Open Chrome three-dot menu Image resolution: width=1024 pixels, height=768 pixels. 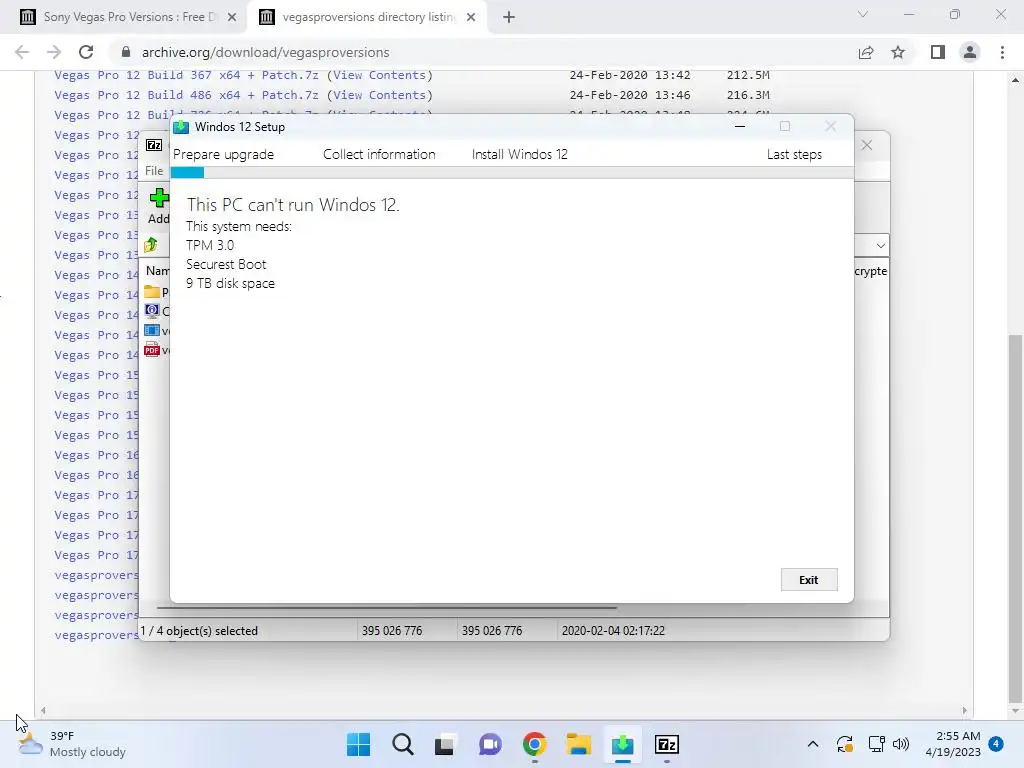click(1002, 52)
